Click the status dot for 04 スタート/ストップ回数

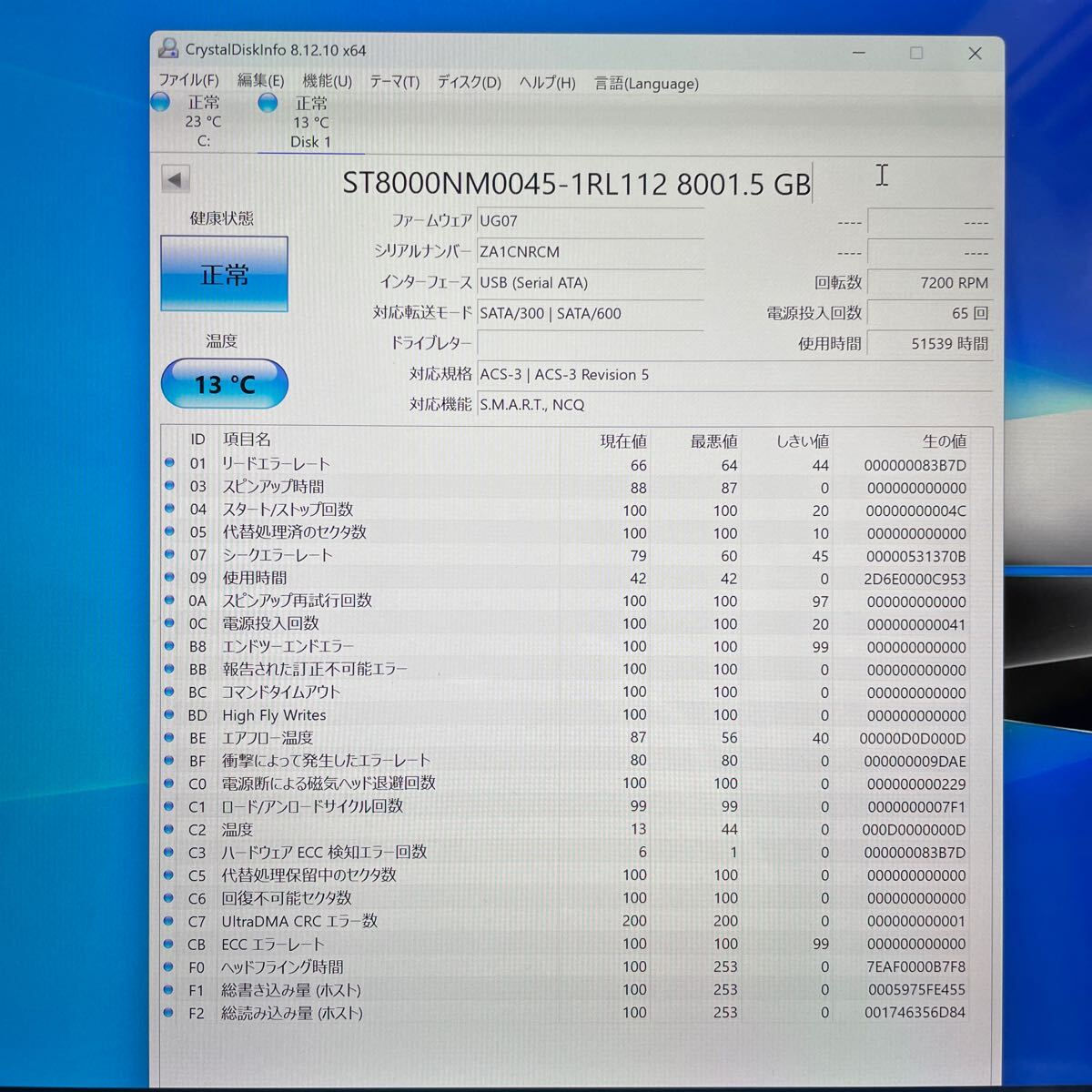point(168,508)
